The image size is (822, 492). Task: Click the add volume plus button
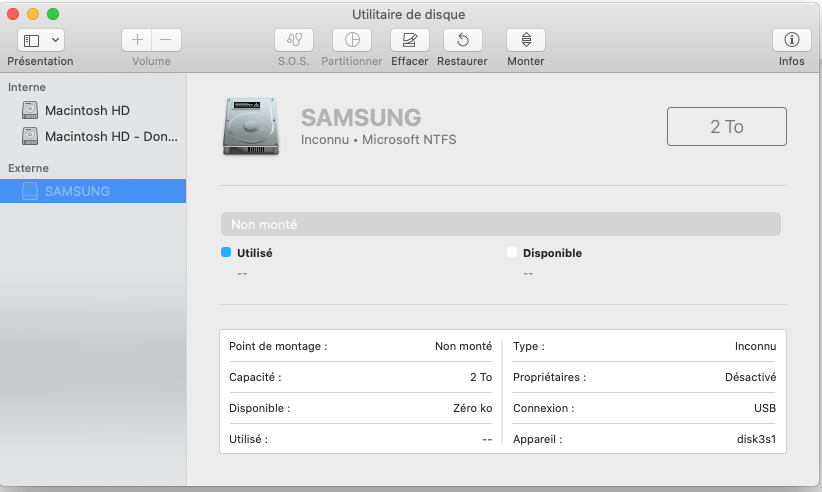137,40
